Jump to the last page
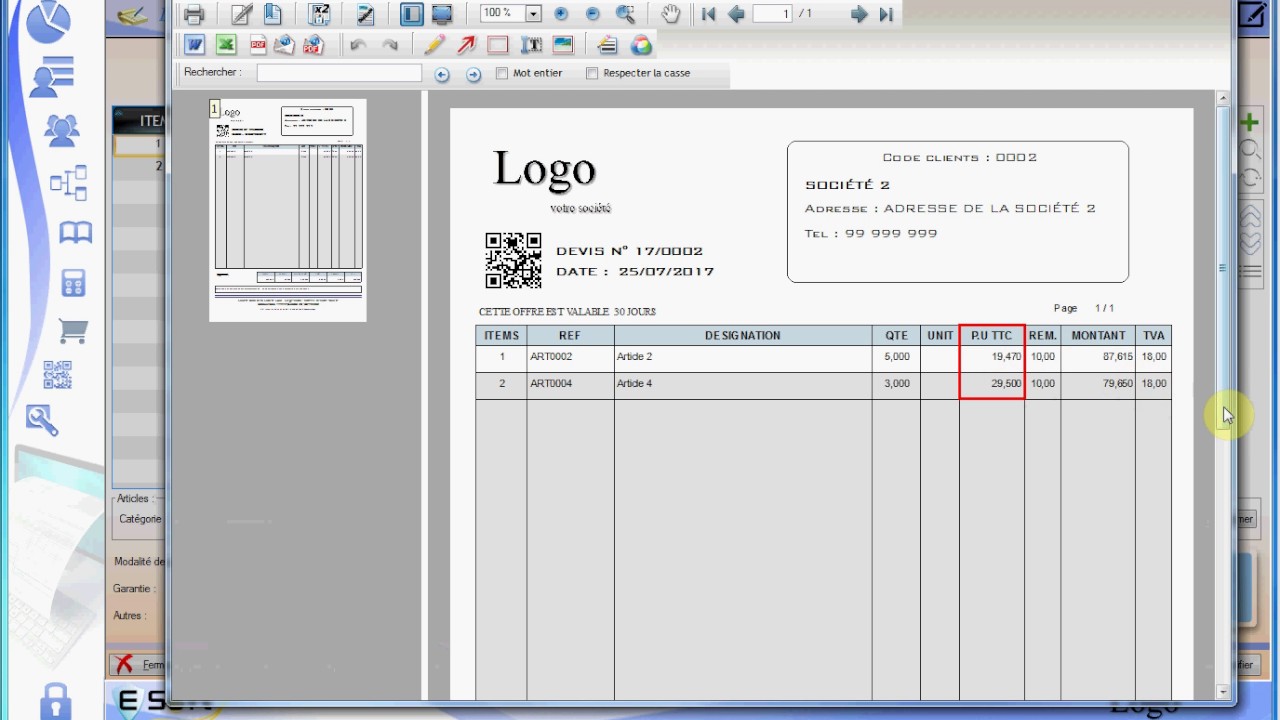Screen dimensions: 1280x720 click(x=886, y=14)
